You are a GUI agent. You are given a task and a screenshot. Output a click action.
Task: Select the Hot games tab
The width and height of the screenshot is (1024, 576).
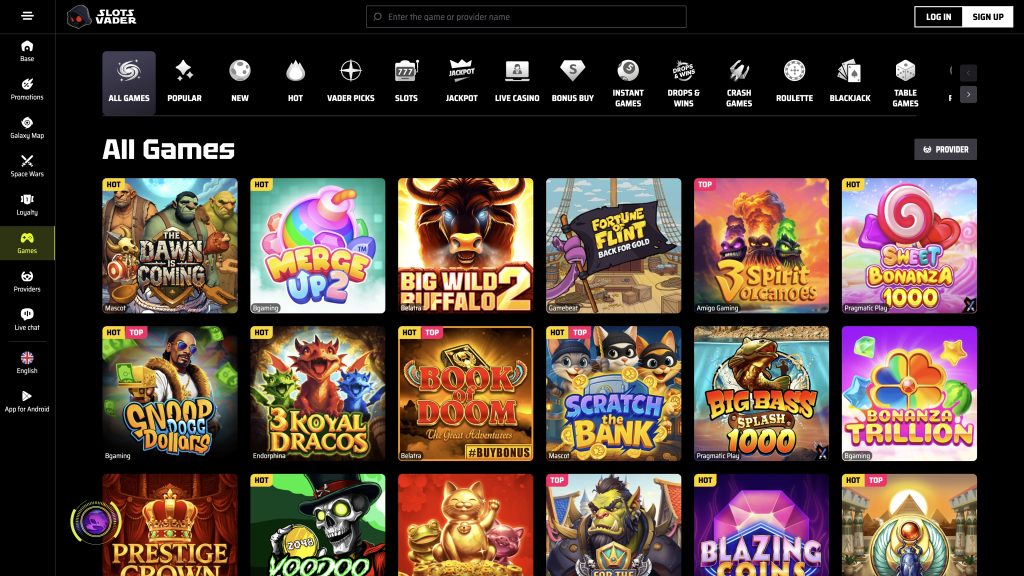[x=293, y=82]
